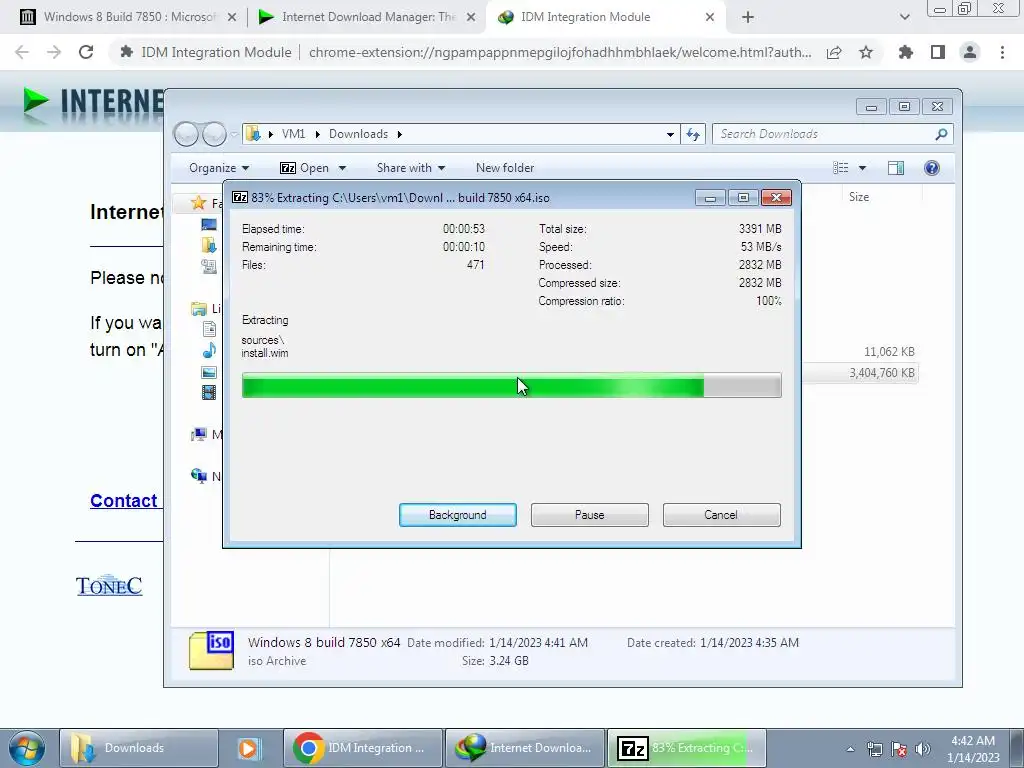Screen dimensions: 1024x768
Task: Expand Chrome tab search chevron
Action: pos(904,18)
